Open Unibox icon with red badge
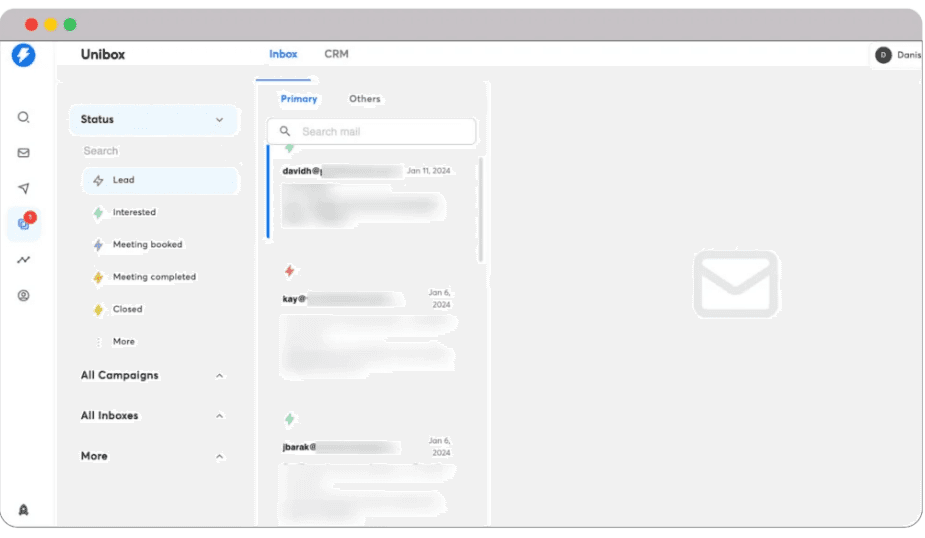This screenshot has height=538, width=925. tap(24, 223)
